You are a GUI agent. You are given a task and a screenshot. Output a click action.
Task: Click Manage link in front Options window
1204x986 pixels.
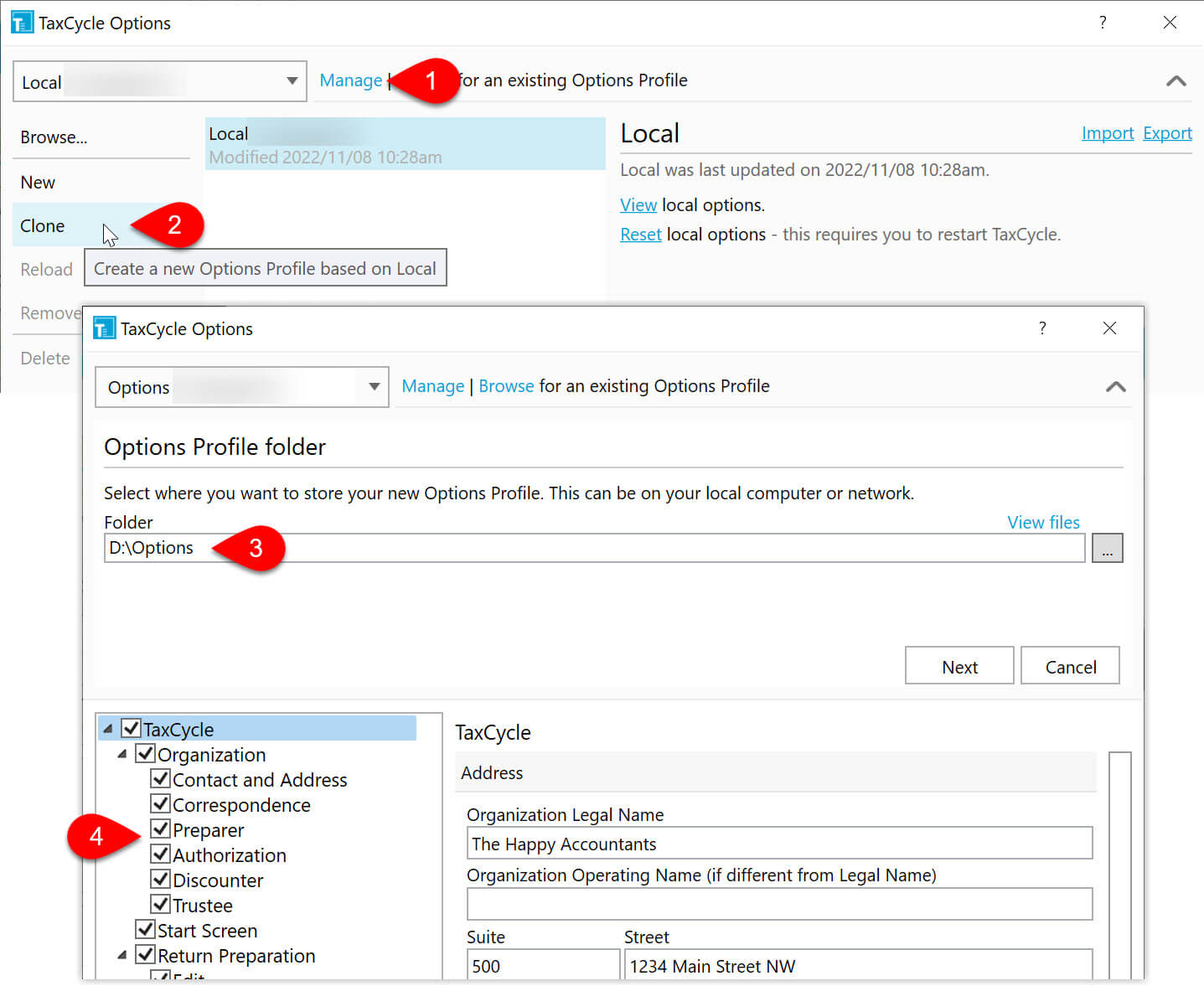point(433,386)
